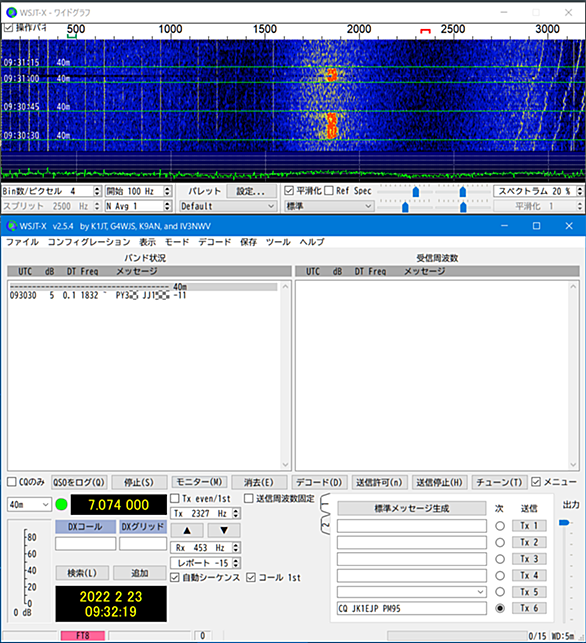The height and width of the screenshot is (643, 586).
Task: Click the up arrow frequency shift button
Action: 187,530
